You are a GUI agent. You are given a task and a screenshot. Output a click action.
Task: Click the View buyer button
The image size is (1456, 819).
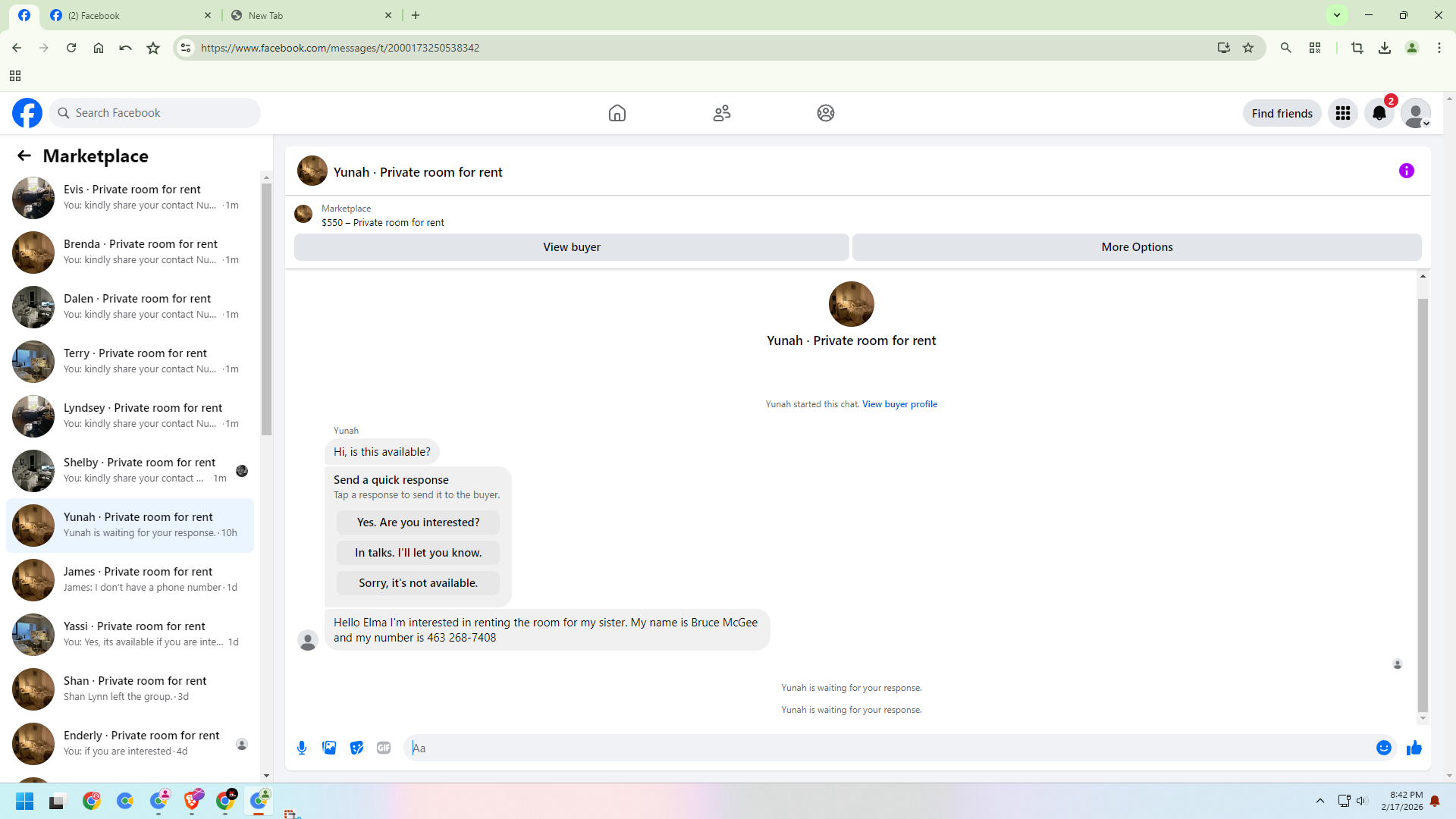pyautogui.click(x=571, y=247)
